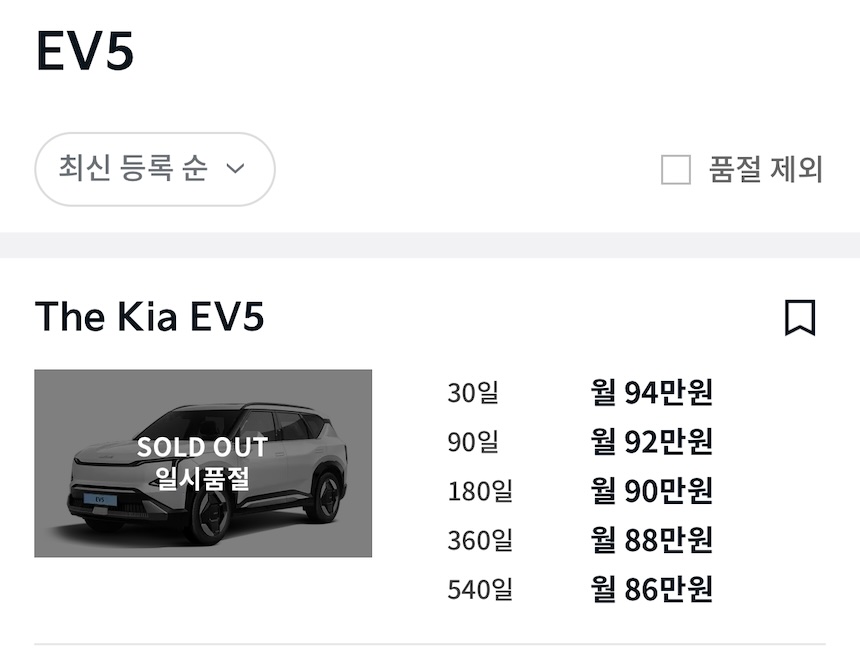Open The Kia EV5 title link

coord(150,317)
